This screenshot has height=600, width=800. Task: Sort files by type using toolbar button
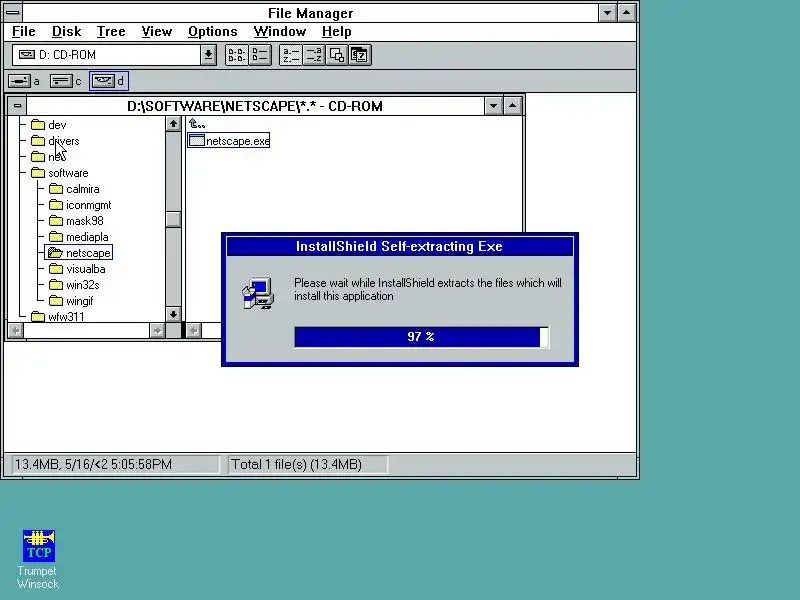pyautogui.click(x=314, y=55)
